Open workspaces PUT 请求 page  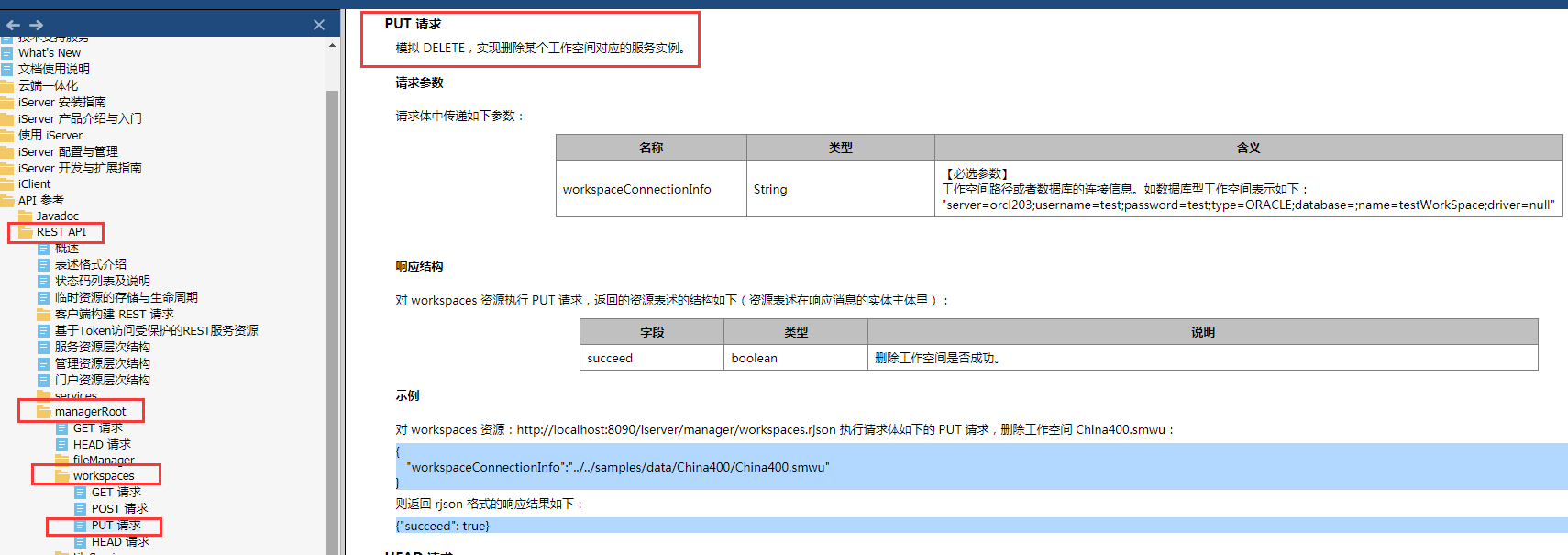point(116,526)
